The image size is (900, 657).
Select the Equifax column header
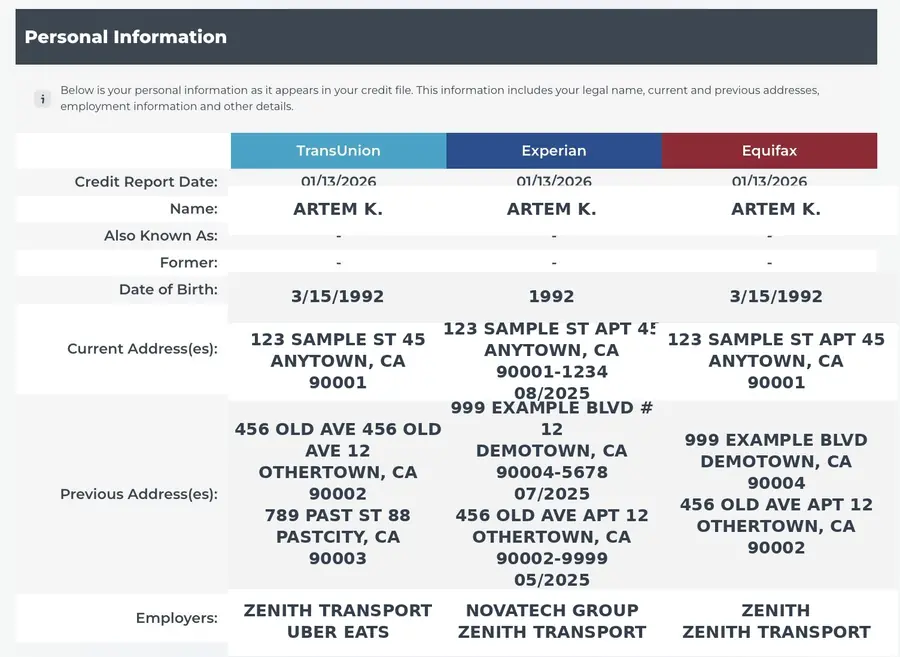pos(769,150)
